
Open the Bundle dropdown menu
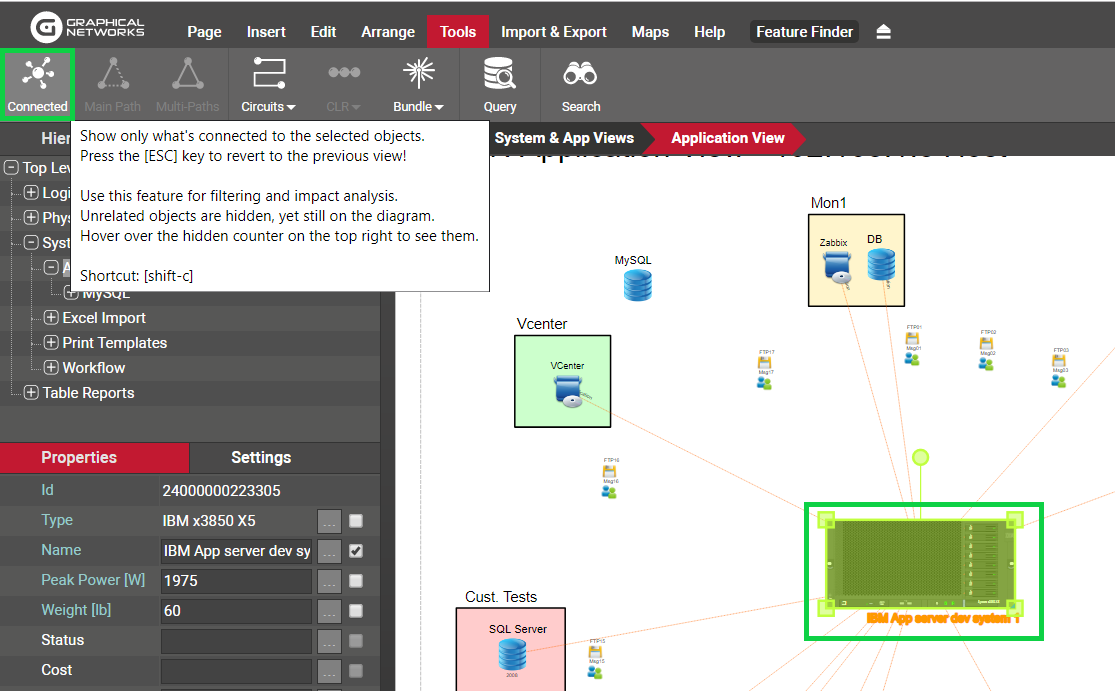[x=418, y=85]
